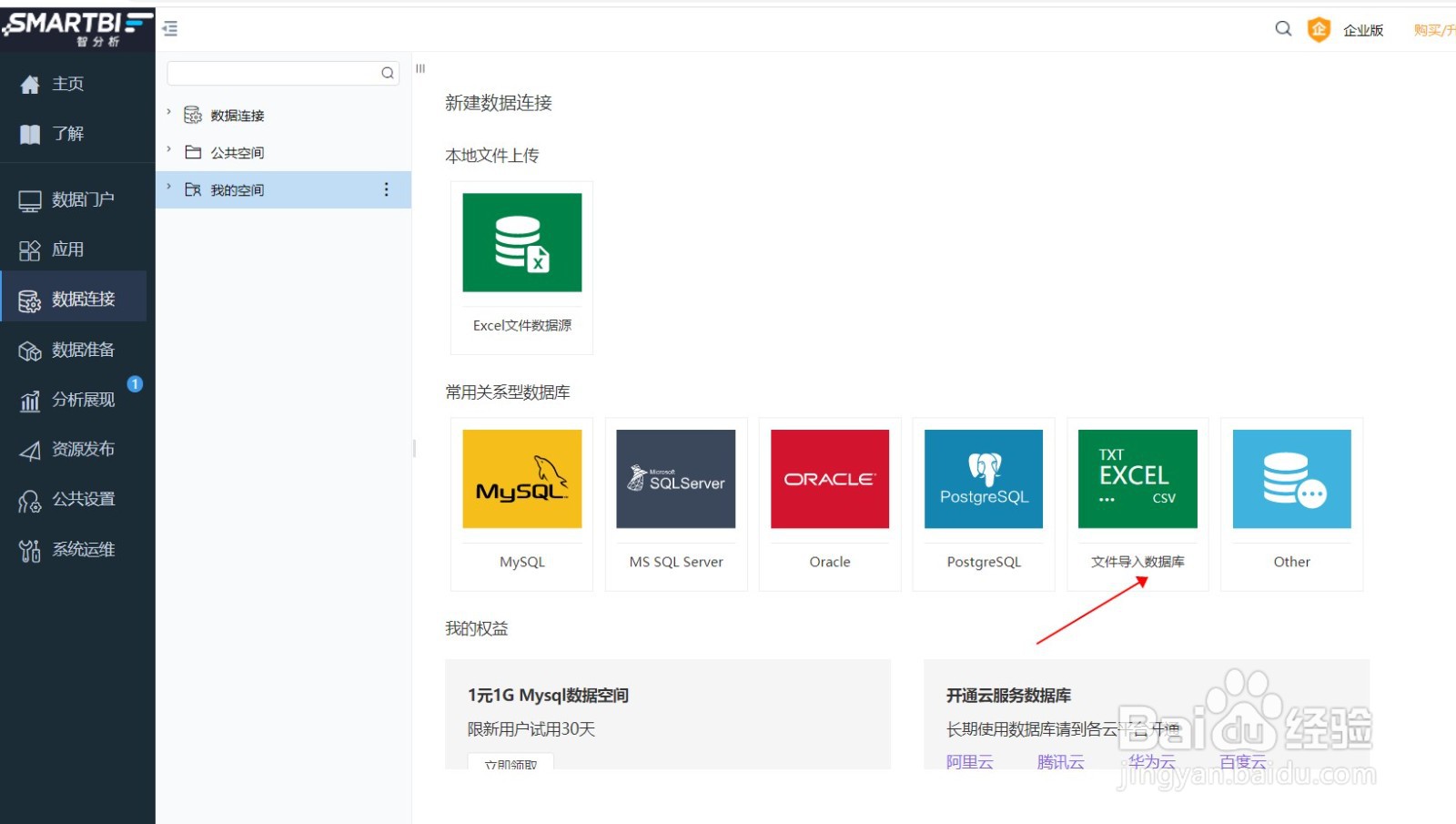Choose the MS SQL Server icon
This screenshot has height=824, width=1456.
point(676,479)
